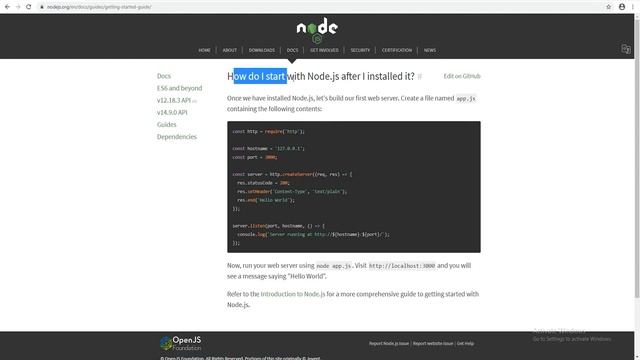The width and height of the screenshot is (640, 360).
Task: Click Report website issue footer link
Action: pyautogui.click(x=433, y=344)
